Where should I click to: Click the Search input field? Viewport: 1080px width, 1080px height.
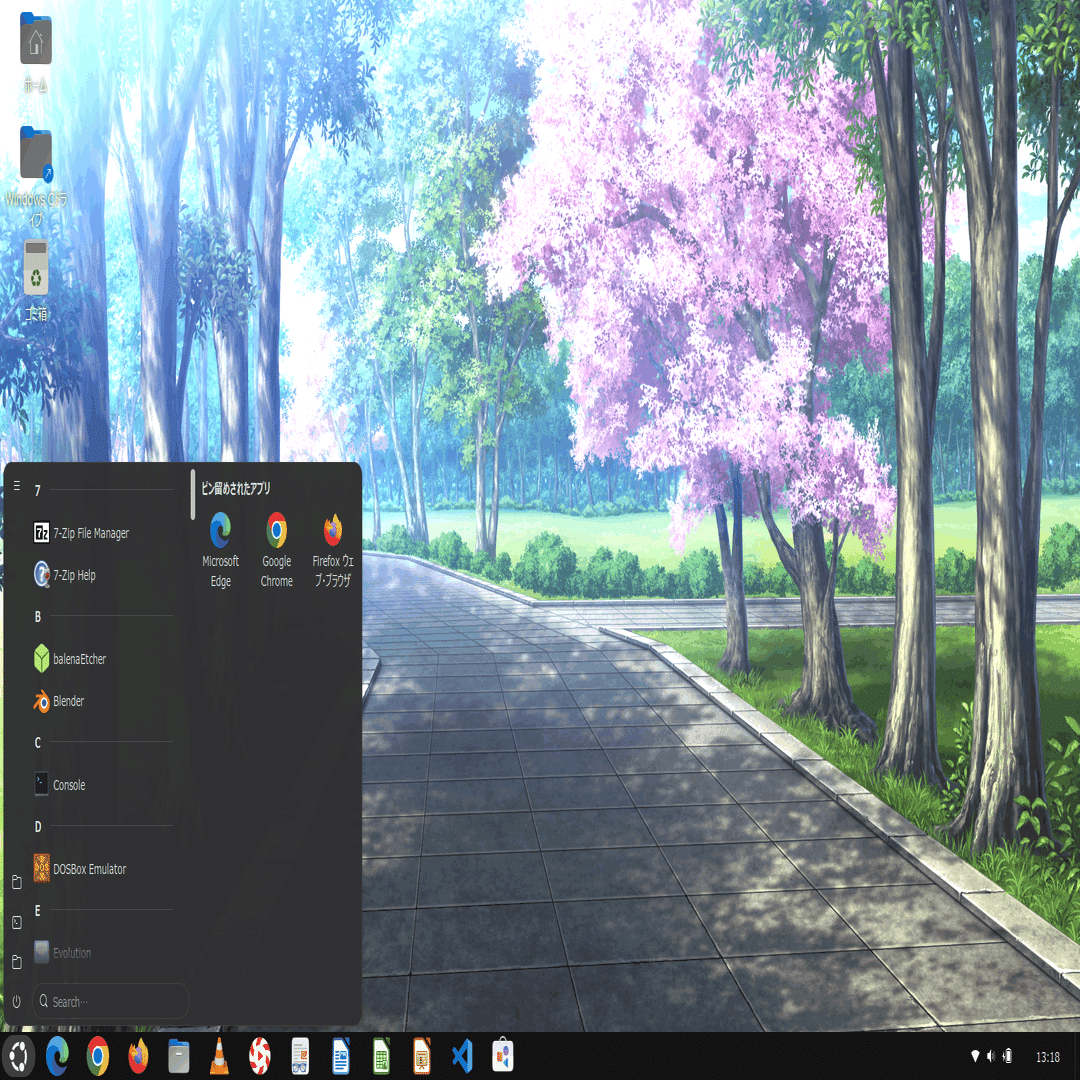110,1001
